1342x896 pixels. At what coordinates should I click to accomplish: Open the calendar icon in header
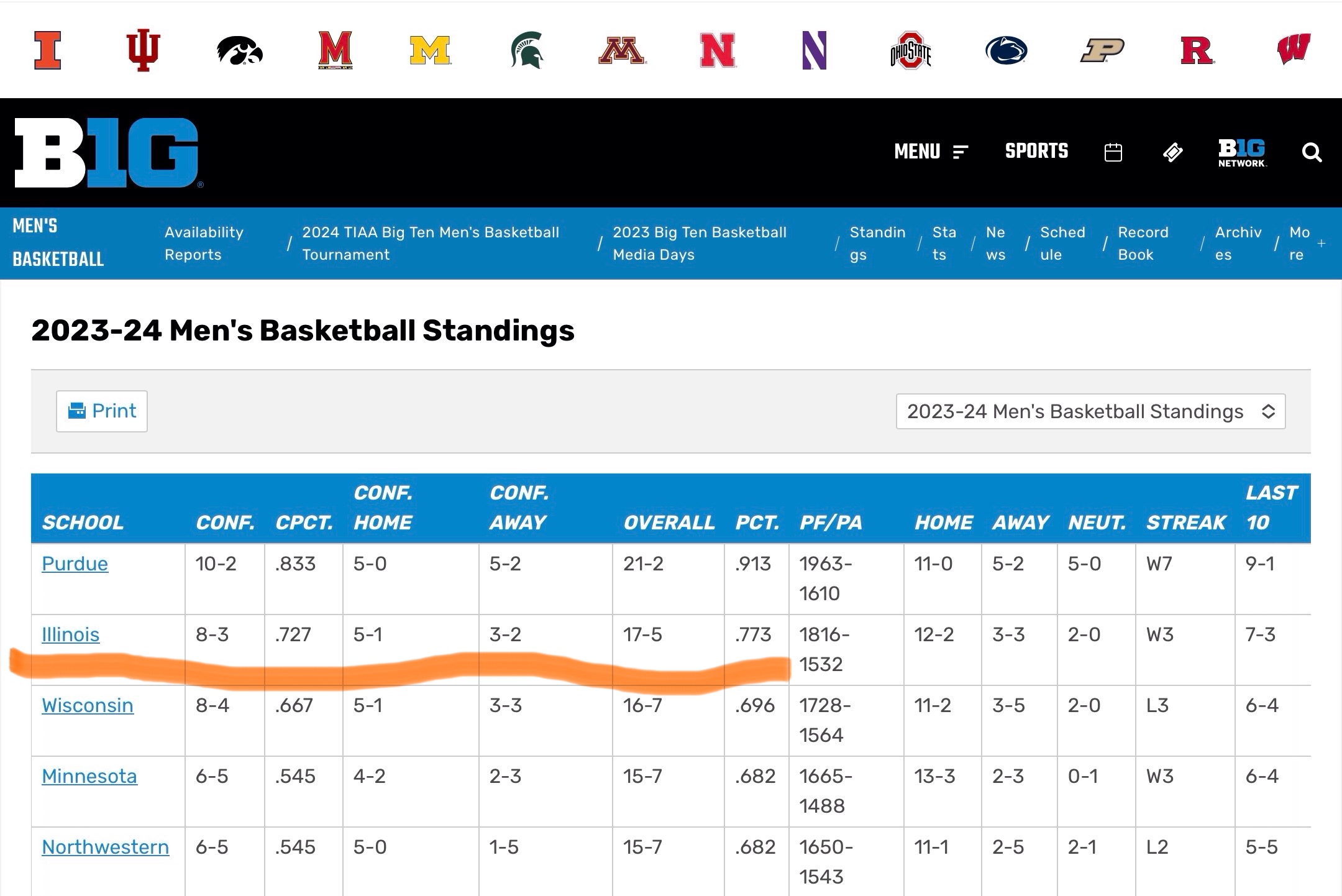tap(1113, 152)
